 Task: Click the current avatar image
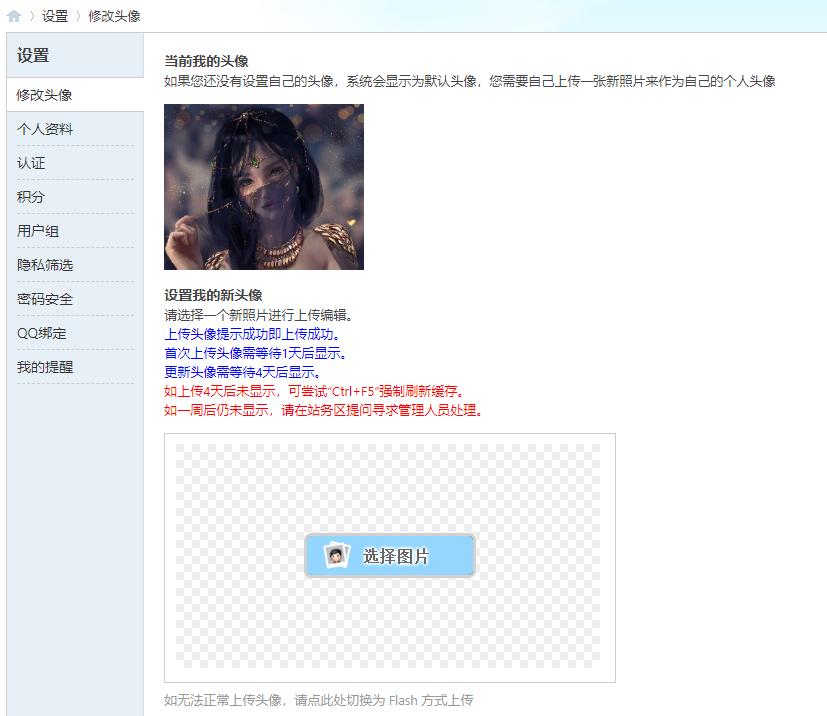(262, 186)
